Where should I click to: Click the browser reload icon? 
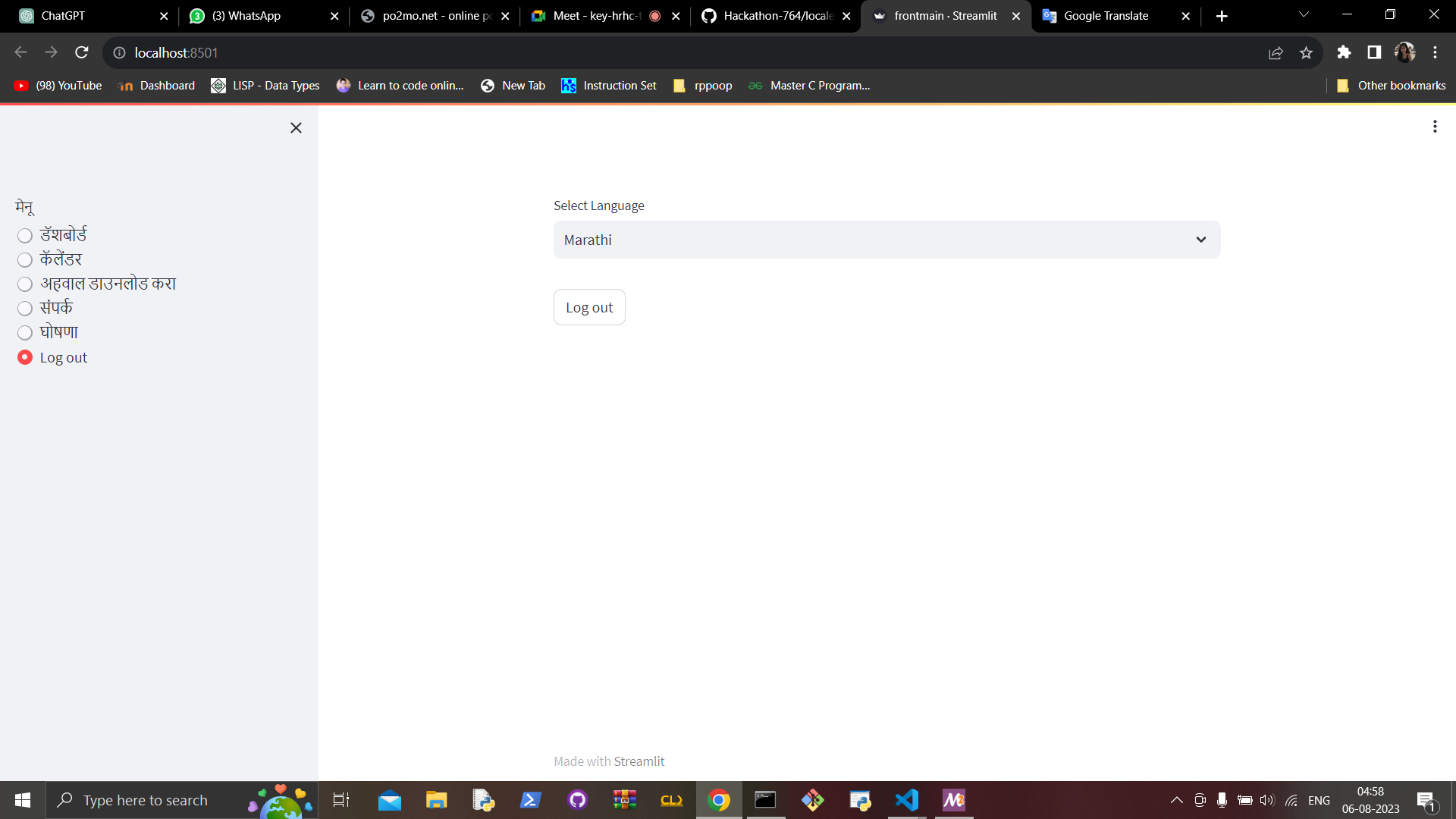click(82, 52)
